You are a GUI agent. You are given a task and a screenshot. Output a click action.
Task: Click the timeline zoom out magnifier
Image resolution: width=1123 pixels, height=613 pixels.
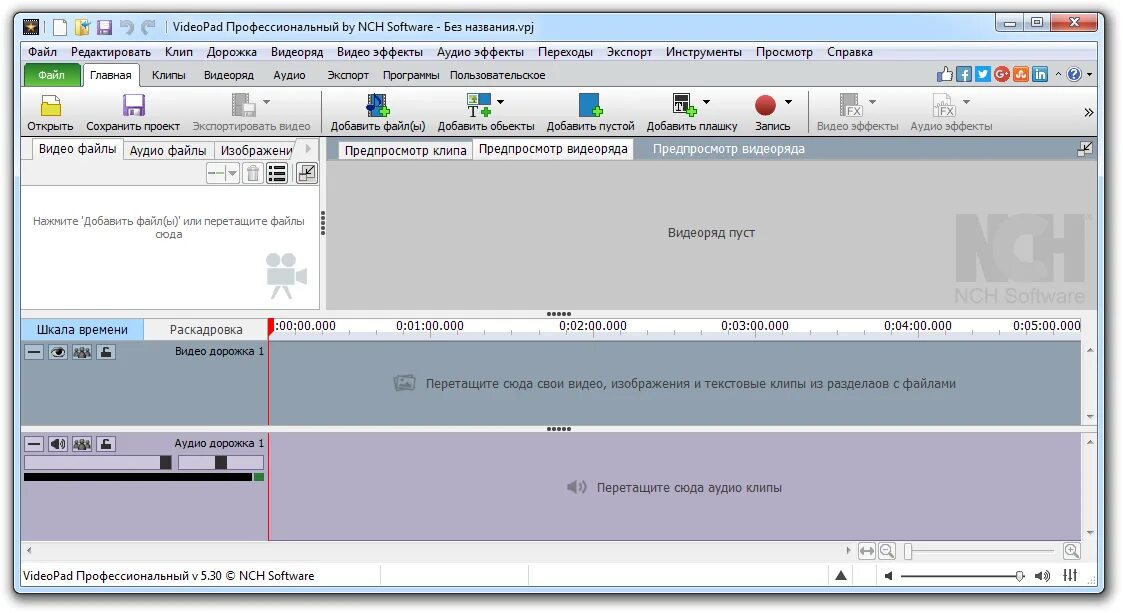(x=887, y=551)
